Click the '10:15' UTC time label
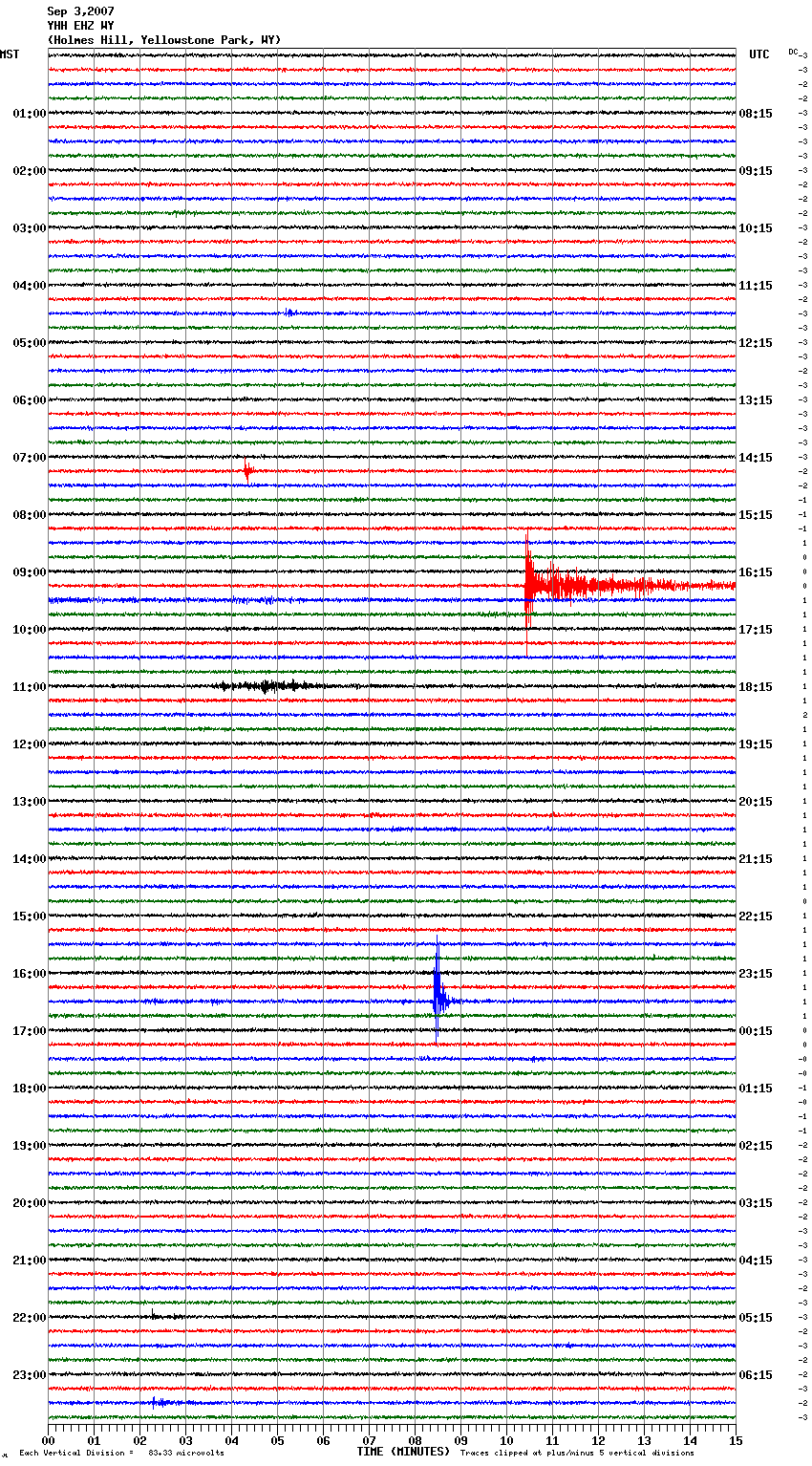 coord(756,228)
